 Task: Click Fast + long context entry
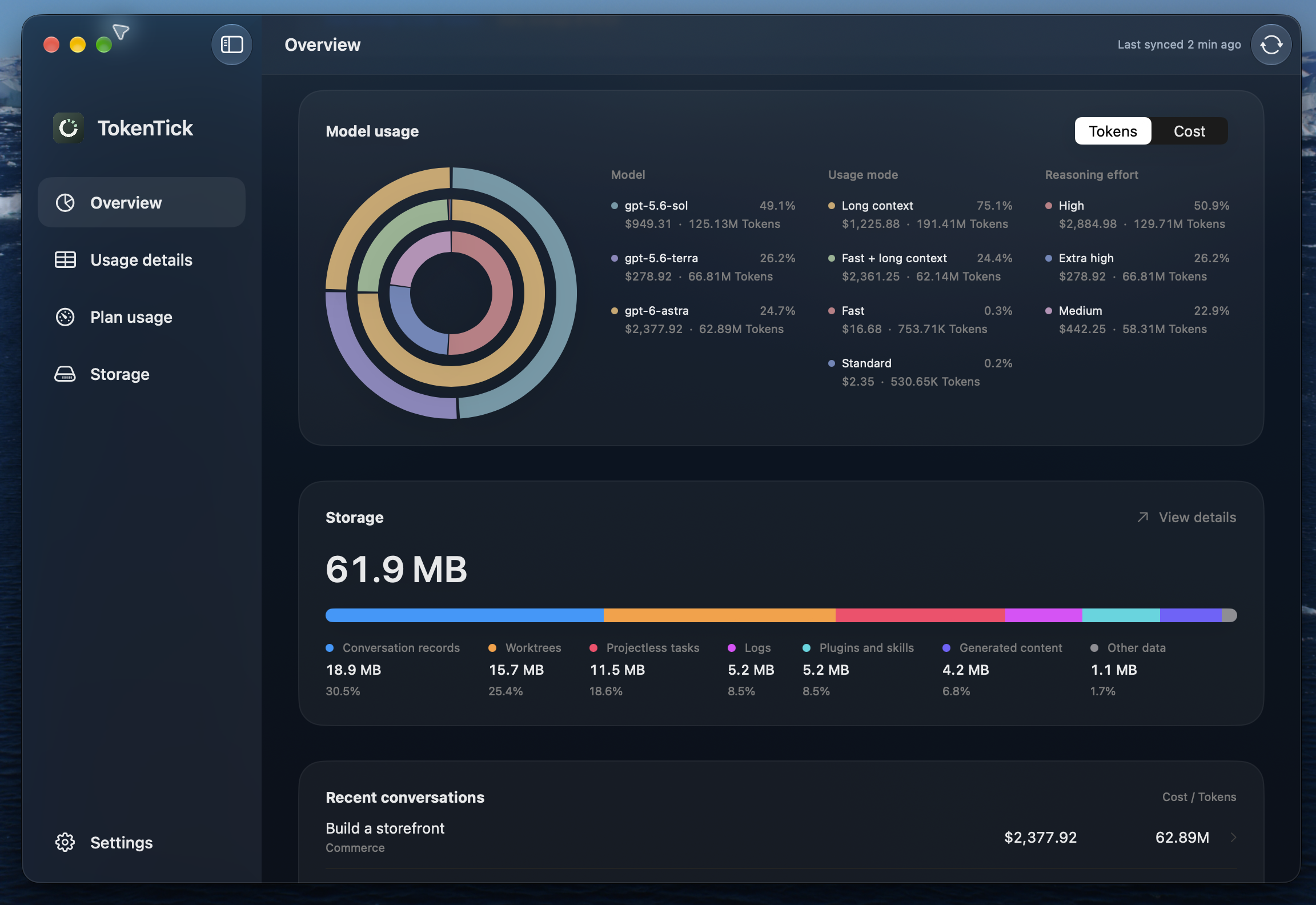point(920,267)
